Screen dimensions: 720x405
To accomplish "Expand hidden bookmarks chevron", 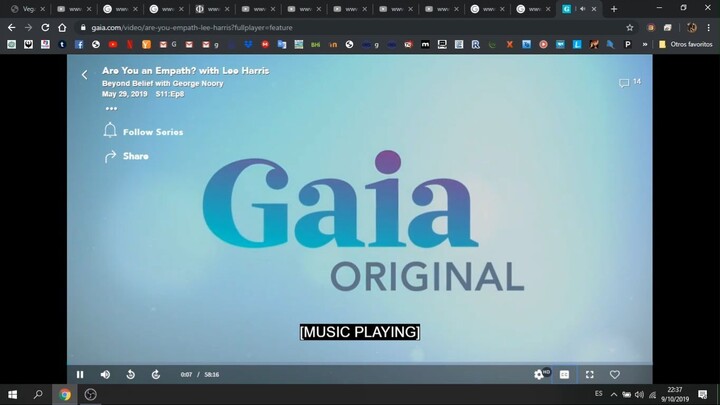I will pos(645,45).
